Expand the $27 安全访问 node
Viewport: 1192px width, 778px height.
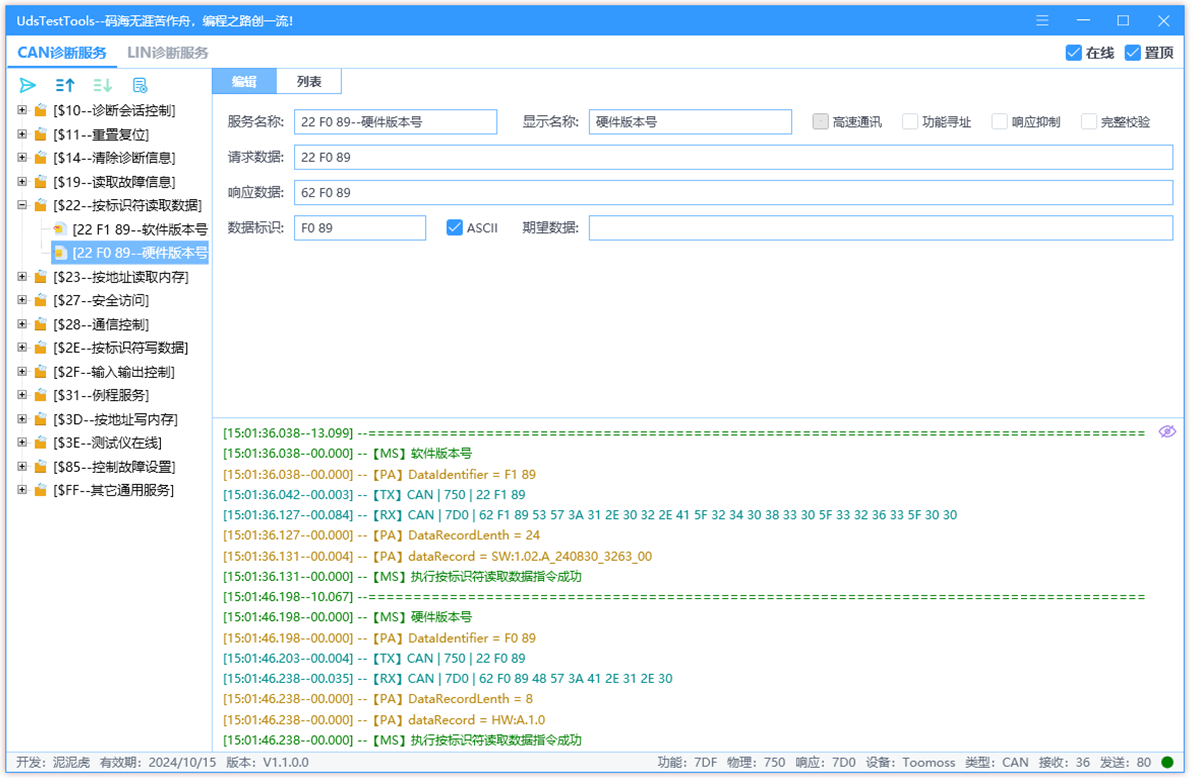(22, 300)
